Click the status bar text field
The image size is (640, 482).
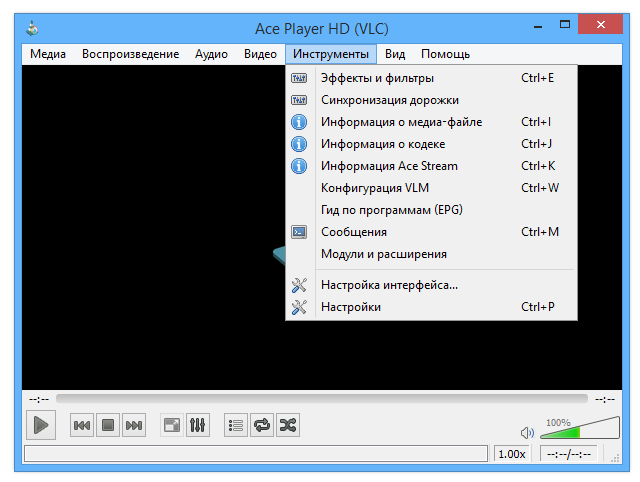click(x=256, y=454)
